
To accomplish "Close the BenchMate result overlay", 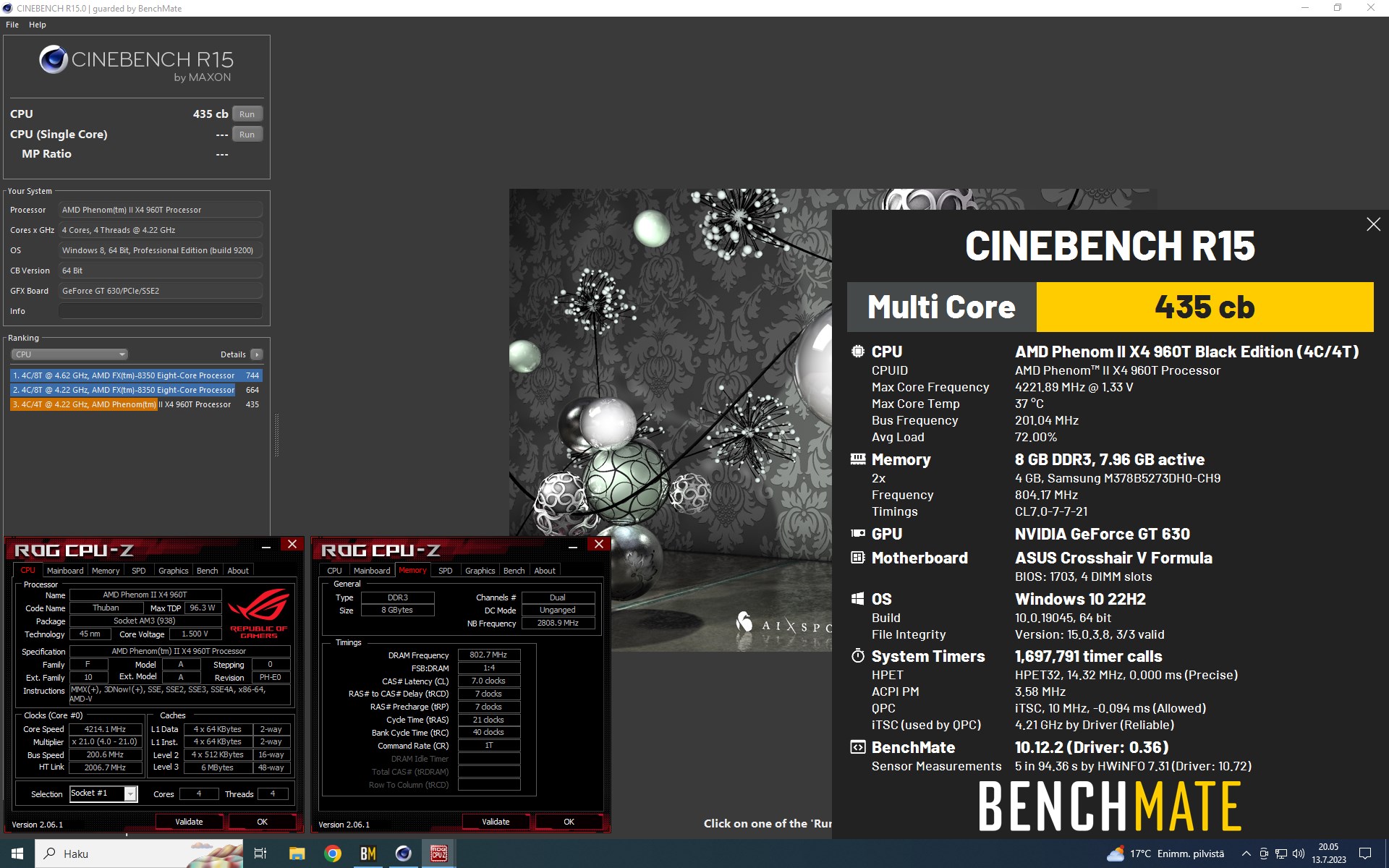I will [1373, 225].
